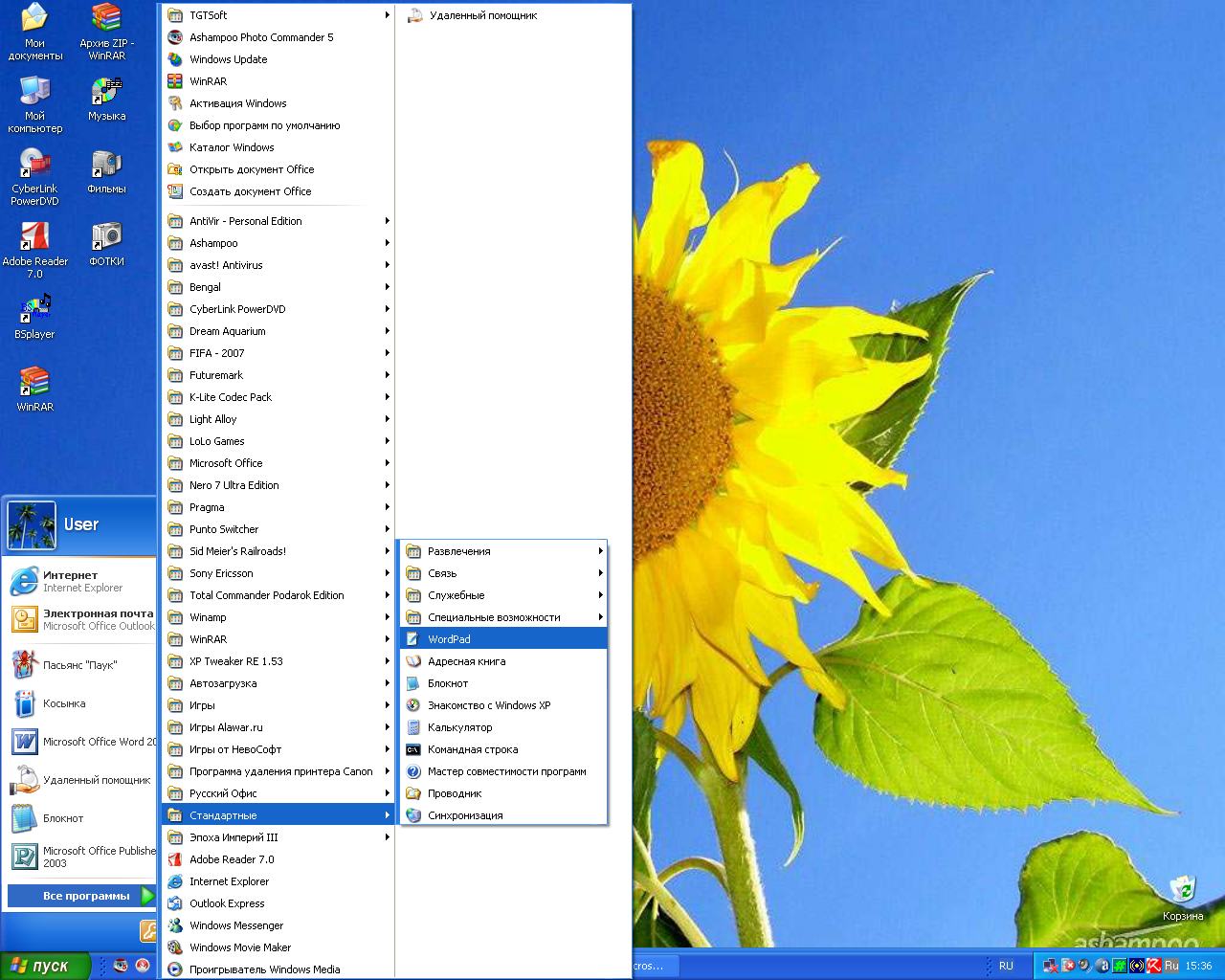Click the WordPad icon in Стандартные submenu

[413, 639]
